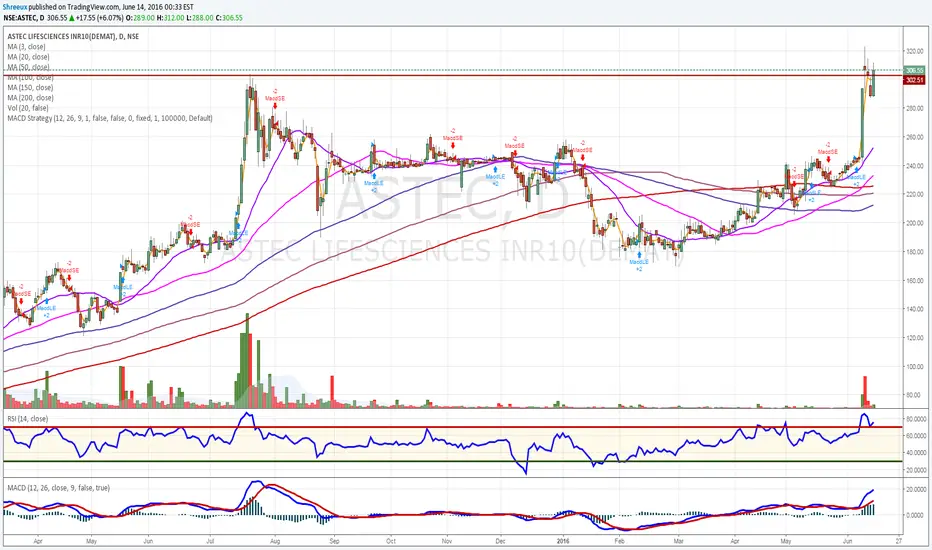Select the MA (50, close) indicator label
Image resolution: width=932 pixels, height=550 pixels.
point(28,67)
